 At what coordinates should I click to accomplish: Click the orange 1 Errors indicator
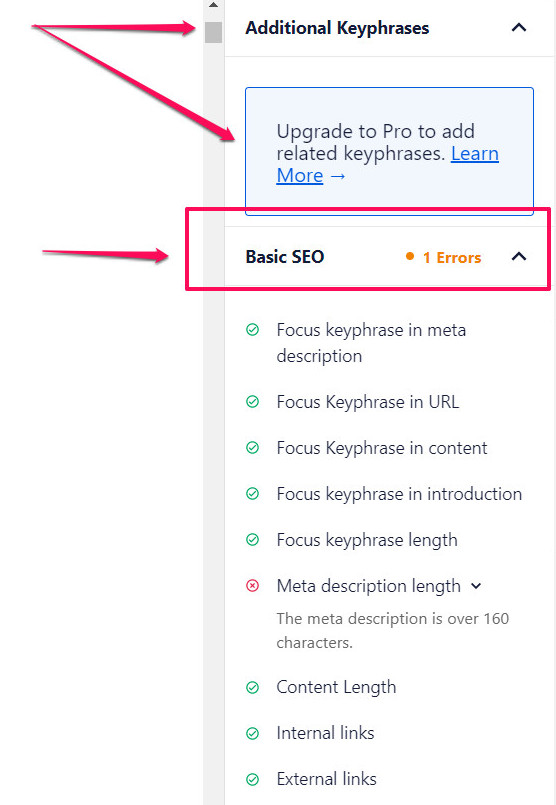coord(444,257)
